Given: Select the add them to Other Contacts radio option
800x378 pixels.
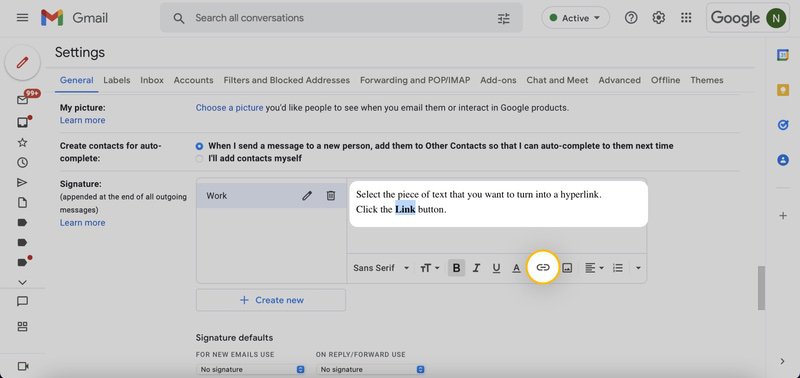Looking at the screenshot, I should tap(199, 146).
